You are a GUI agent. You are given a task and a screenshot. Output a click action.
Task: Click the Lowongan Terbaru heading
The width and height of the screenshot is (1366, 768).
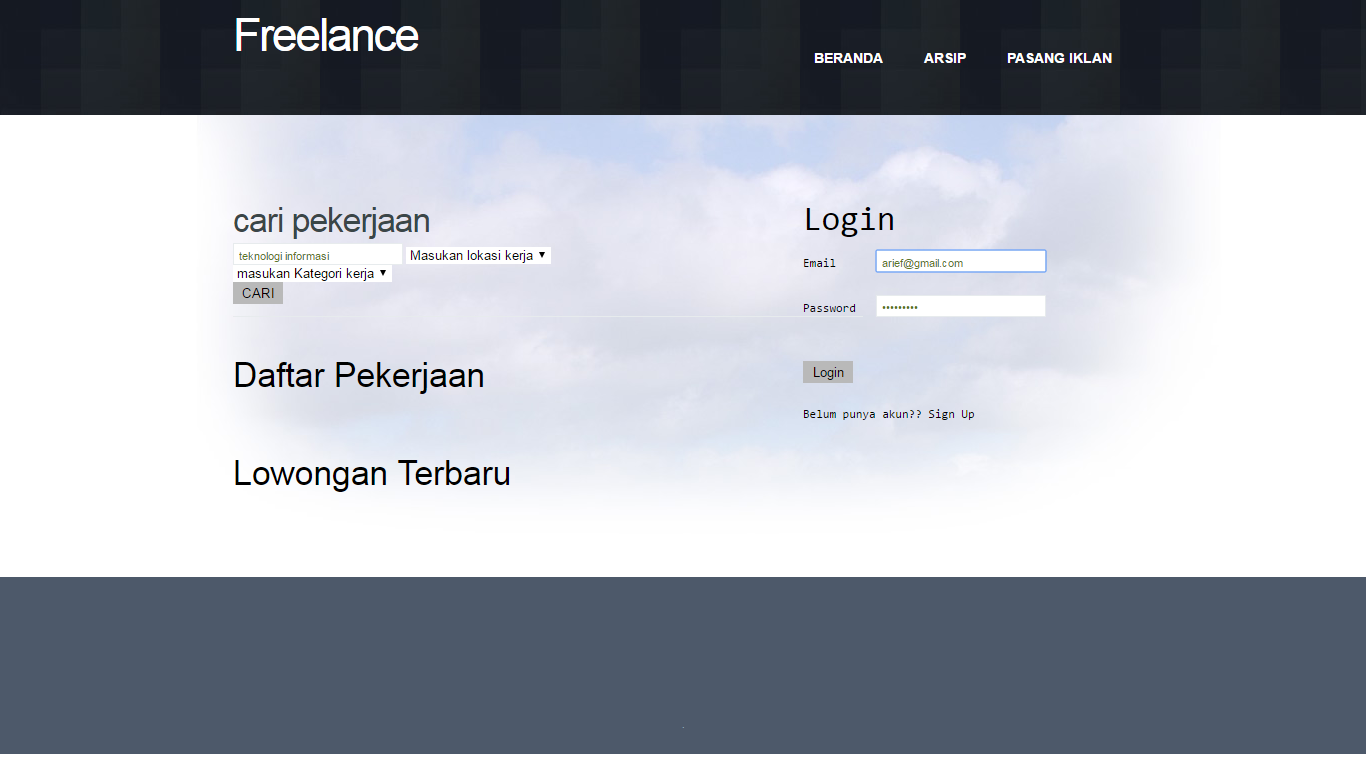pos(371,473)
